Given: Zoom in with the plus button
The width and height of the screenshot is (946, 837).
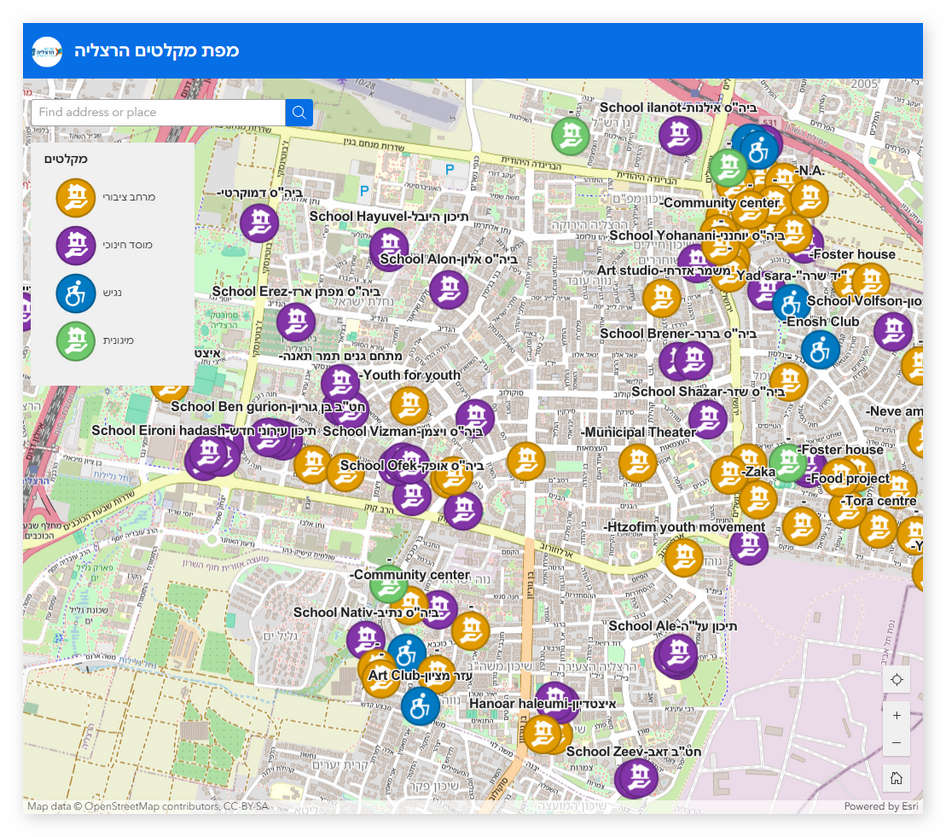Looking at the screenshot, I should 897,715.
